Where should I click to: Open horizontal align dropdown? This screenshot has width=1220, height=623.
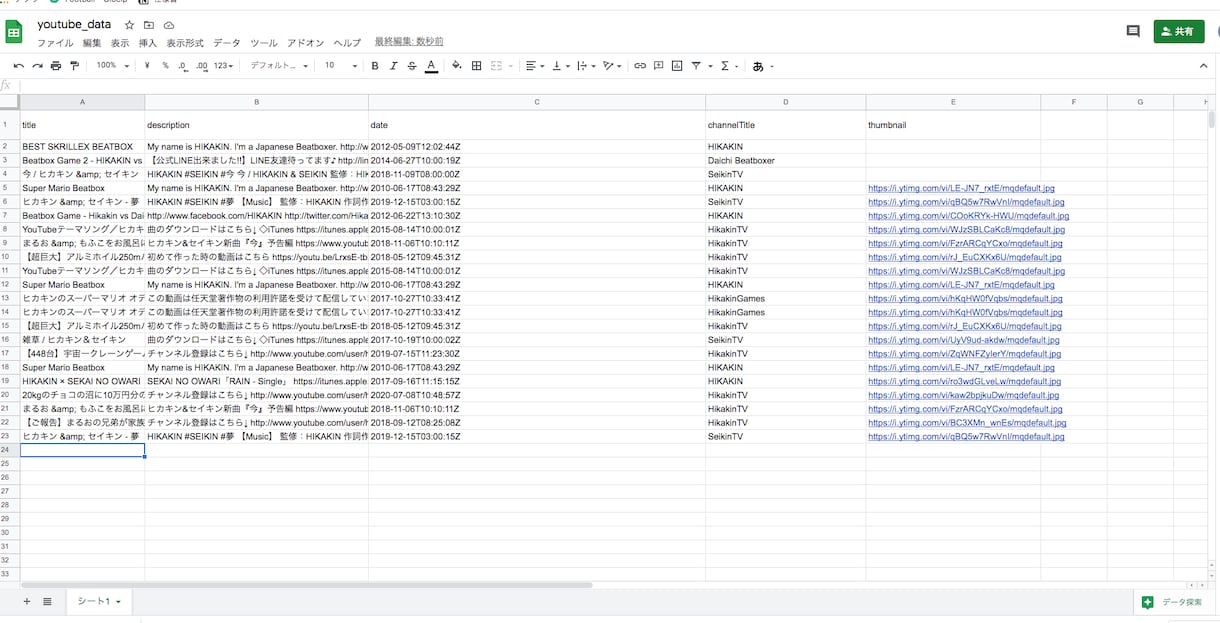pos(535,66)
